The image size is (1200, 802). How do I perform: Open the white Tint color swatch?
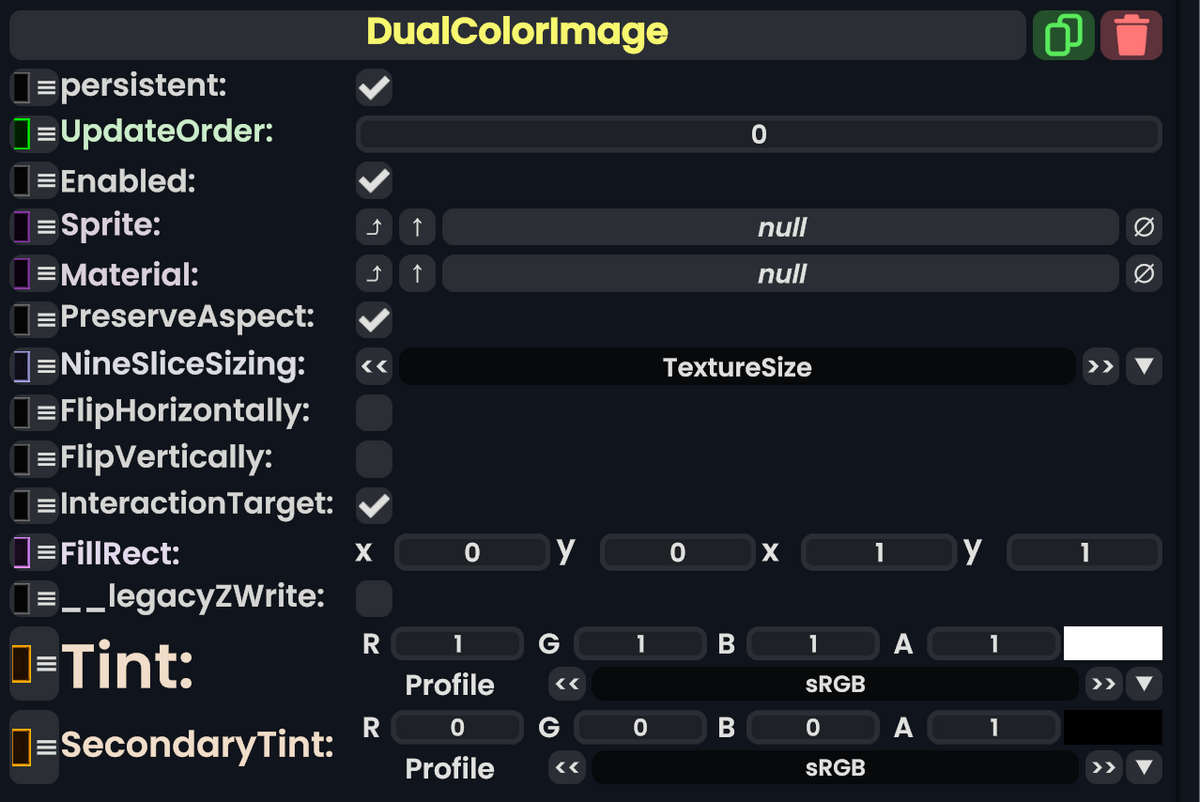click(1113, 643)
